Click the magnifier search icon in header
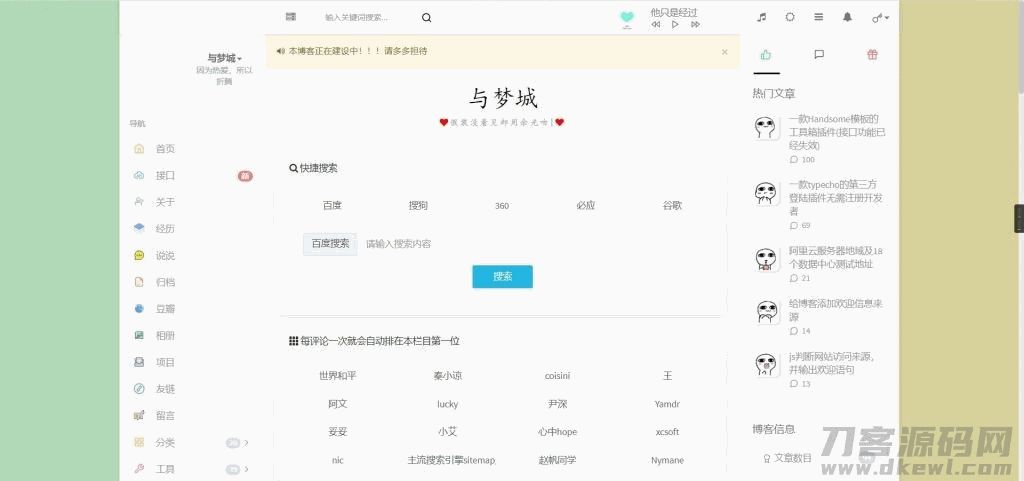This screenshot has width=1024, height=481. tap(427, 17)
